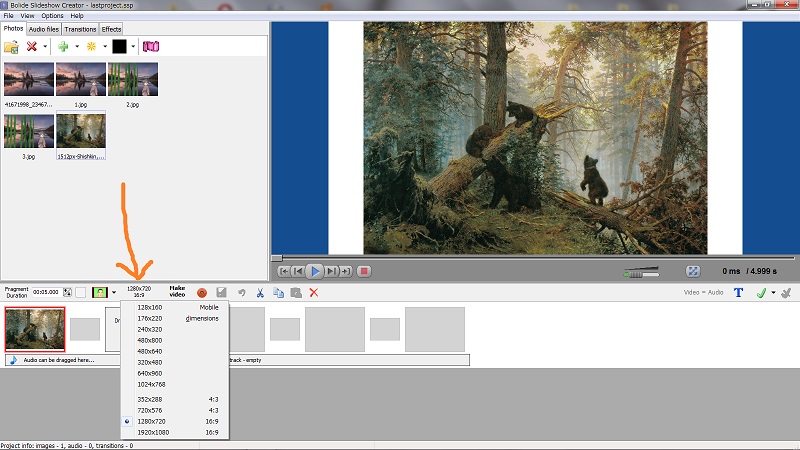Click the scissors cut icon

click(260, 292)
